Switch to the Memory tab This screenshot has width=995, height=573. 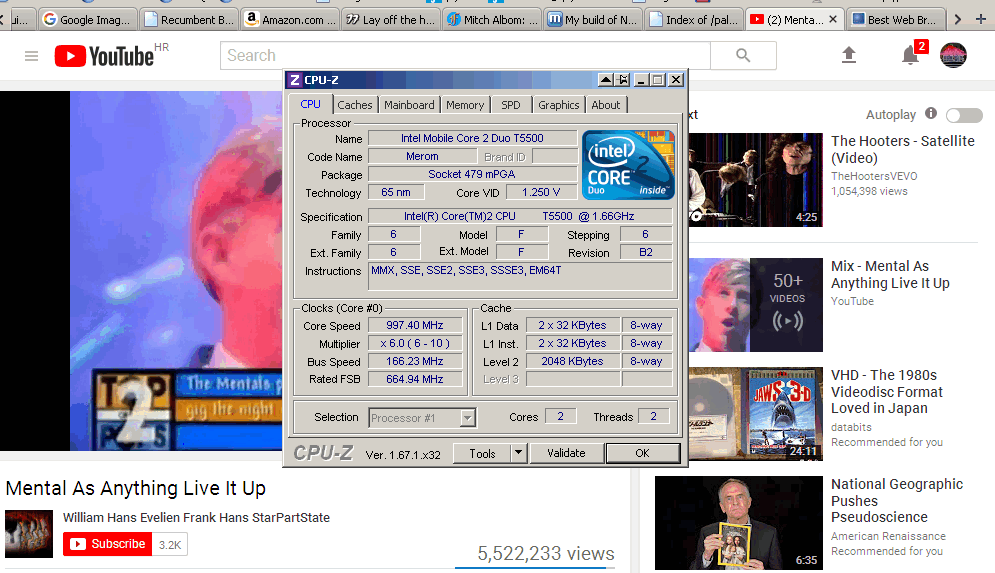[x=465, y=105]
